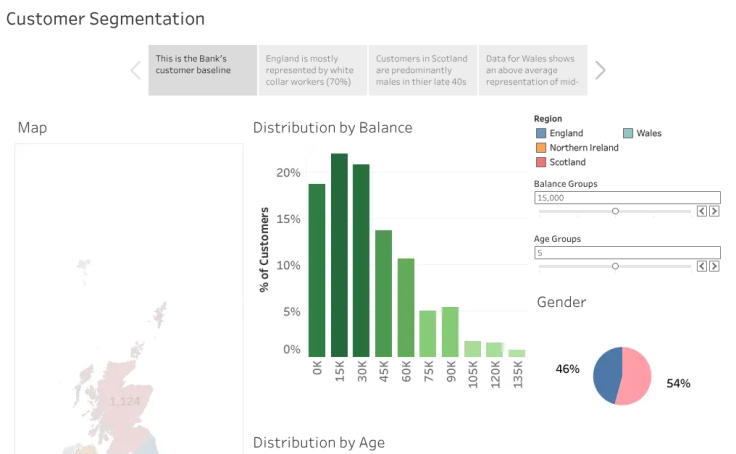
Task: Click the England blue legend swatch
Action: pos(541,133)
